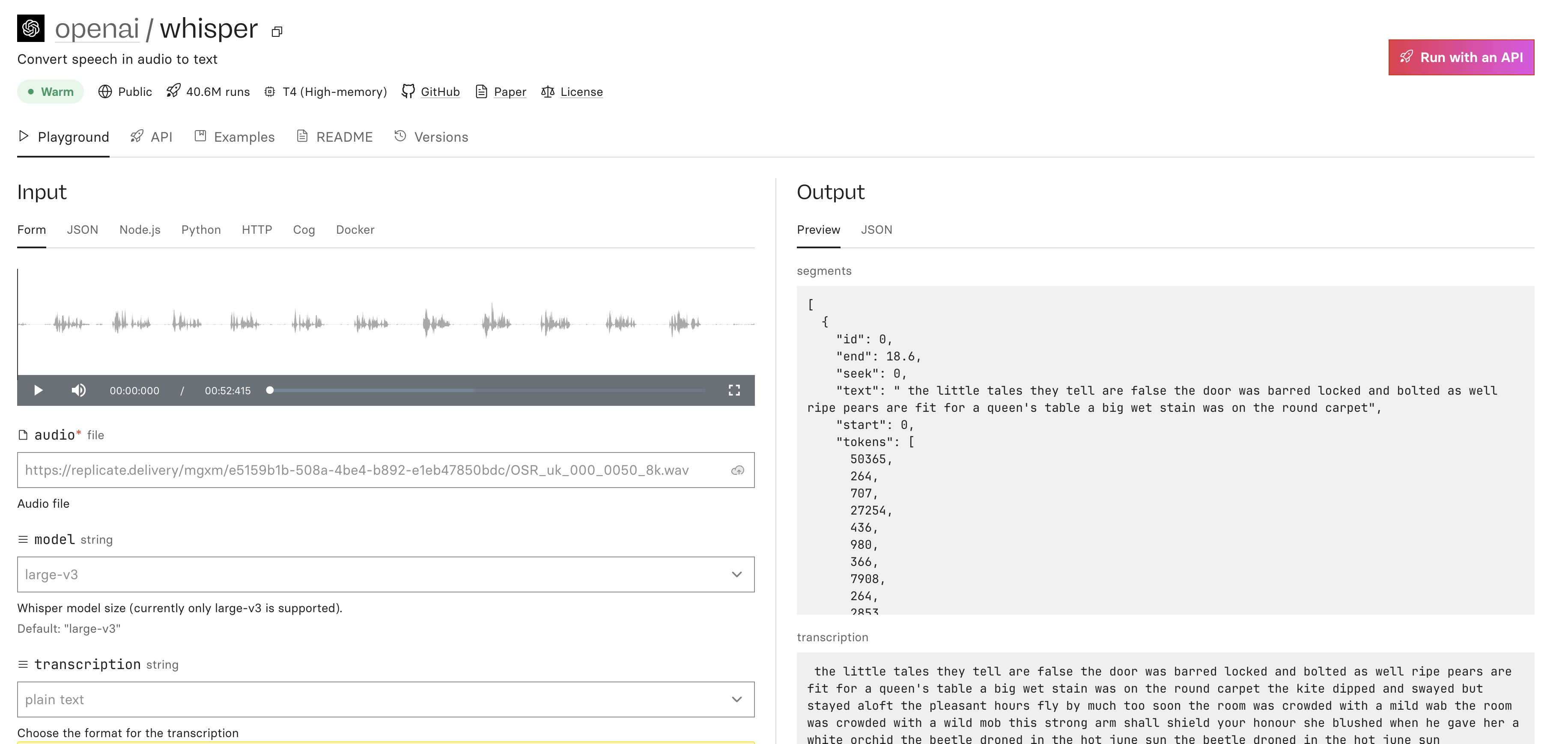The image size is (1568, 744).
Task: Mute the audio player volume
Action: [x=78, y=390]
